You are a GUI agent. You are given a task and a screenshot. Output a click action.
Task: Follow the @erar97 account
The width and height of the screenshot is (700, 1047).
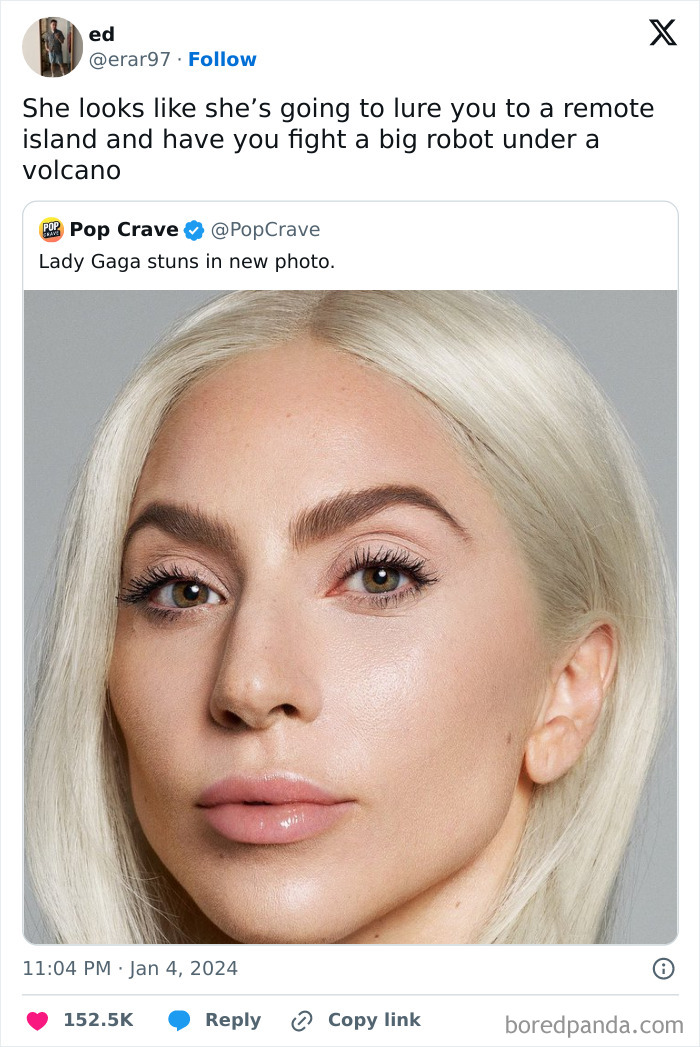click(222, 60)
